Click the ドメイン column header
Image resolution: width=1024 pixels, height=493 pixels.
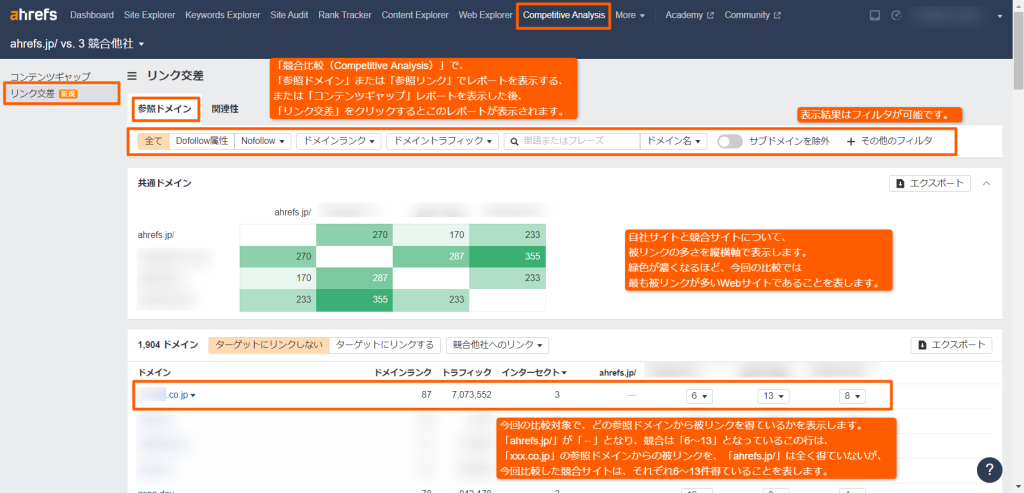(x=154, y=372)
